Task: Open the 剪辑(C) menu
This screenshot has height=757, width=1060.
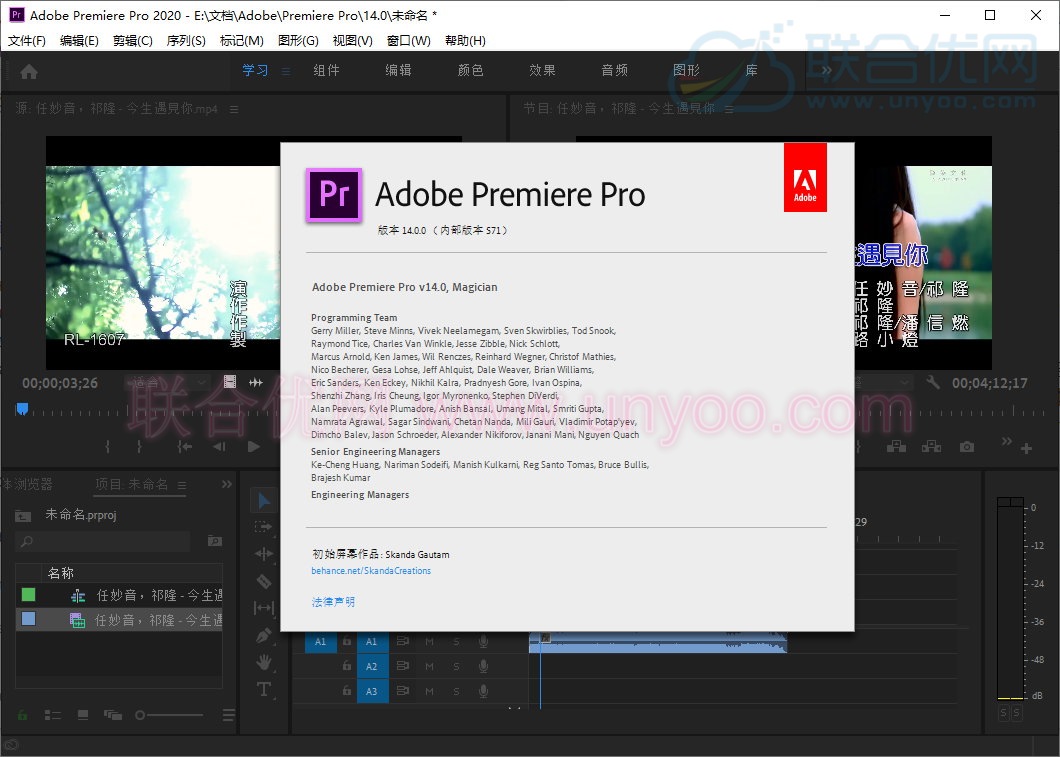Action: (132, 41)
